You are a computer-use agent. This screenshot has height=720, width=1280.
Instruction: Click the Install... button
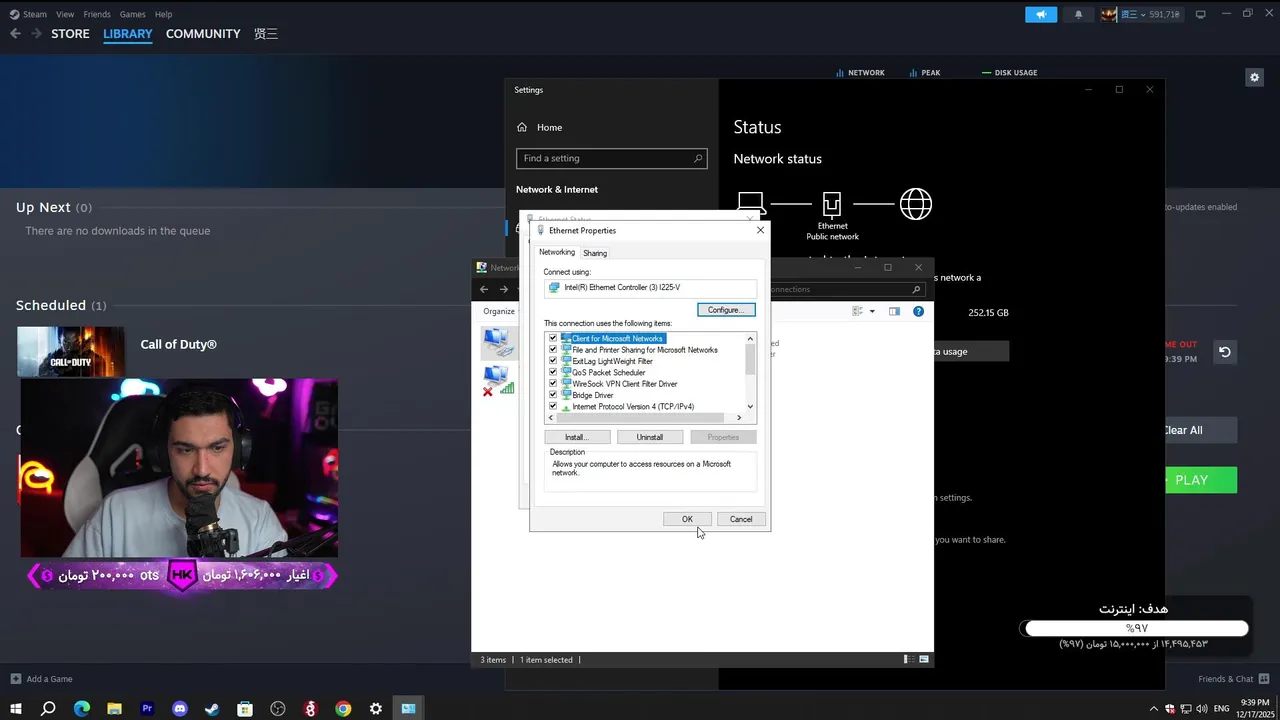[x=575, y=437]
